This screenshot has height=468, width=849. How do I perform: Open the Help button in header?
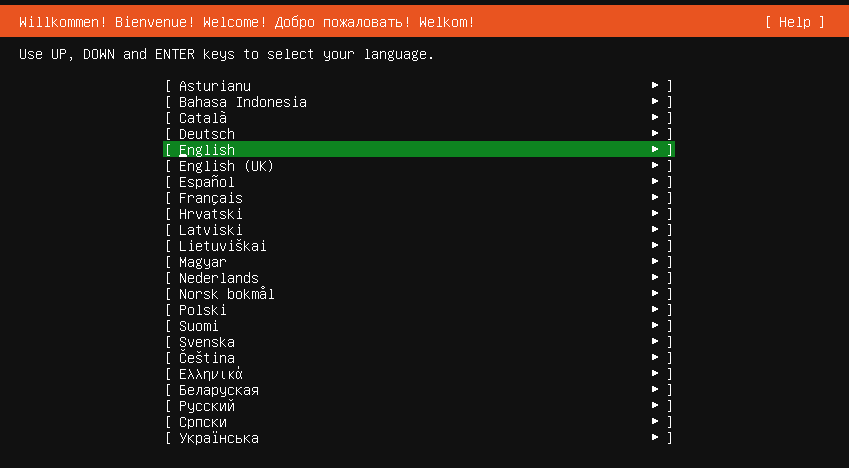[x=795, y=22]
